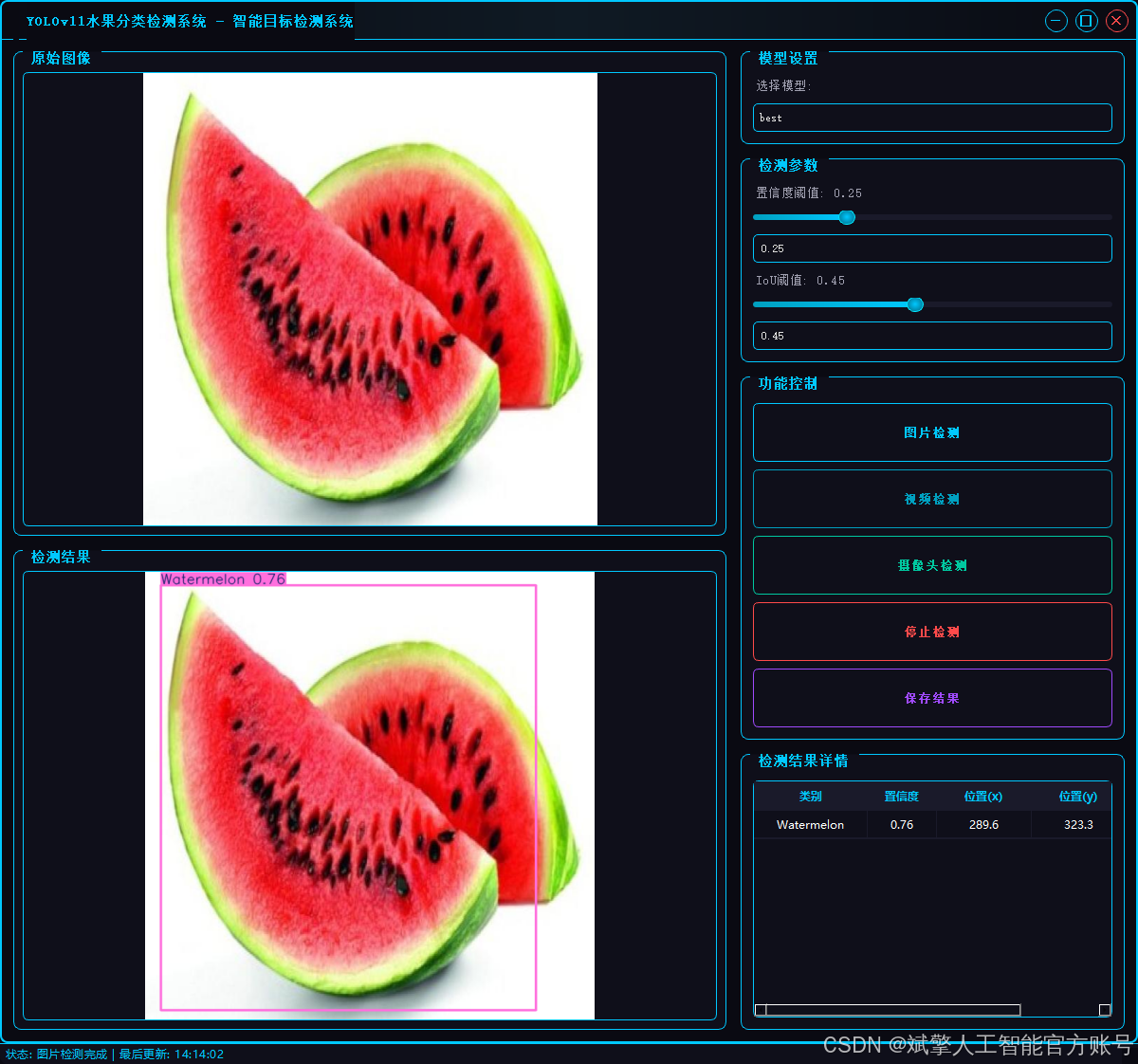
Task: Maximize the window with the square icon
Action: coord(1087,21)
